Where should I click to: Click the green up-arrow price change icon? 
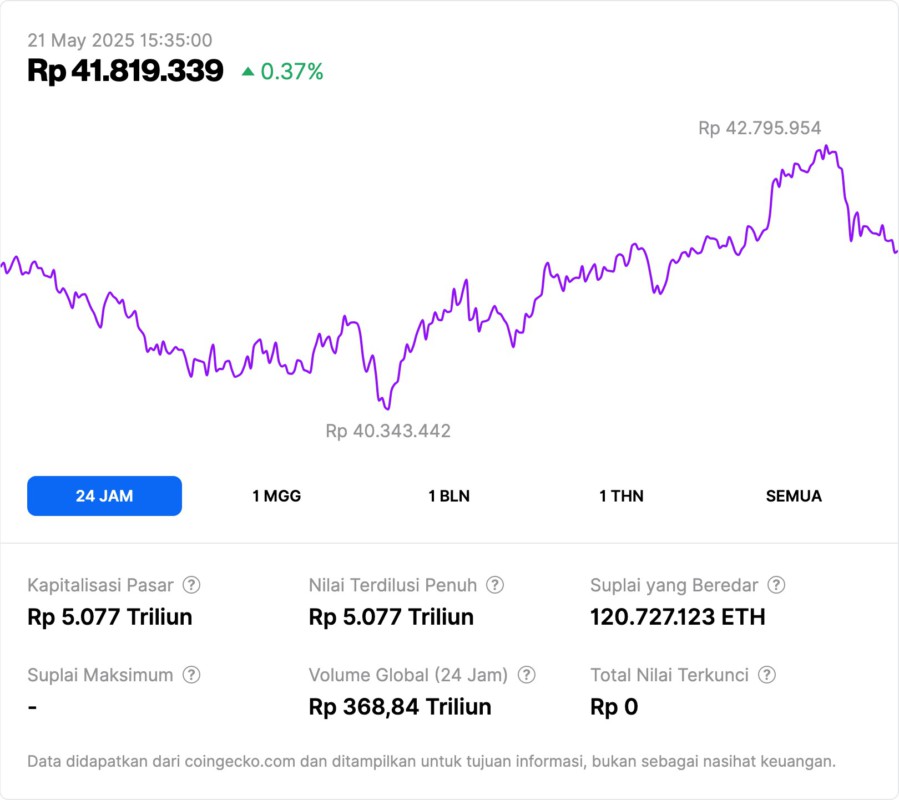click(x=248, y=71)
